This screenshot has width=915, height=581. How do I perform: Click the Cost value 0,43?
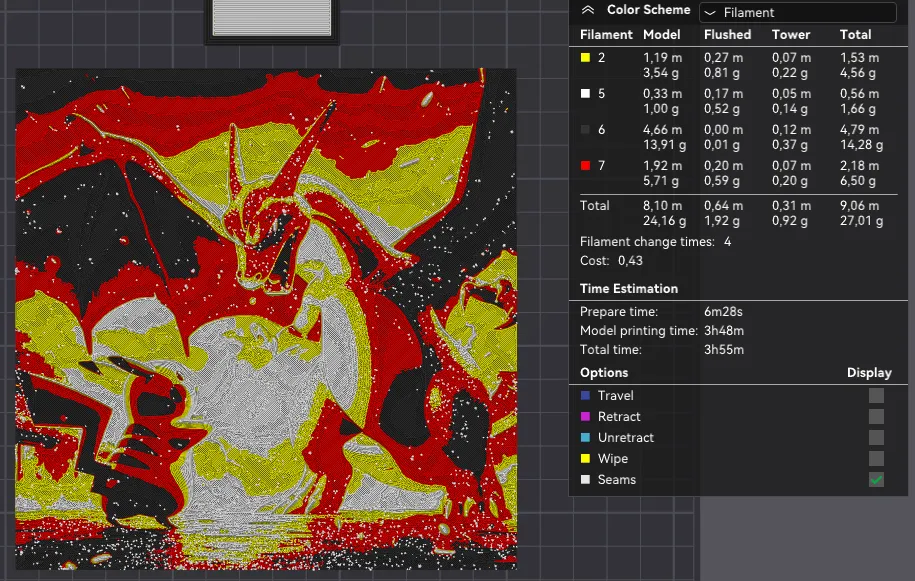pyautogui.click(x=630, y=261)
